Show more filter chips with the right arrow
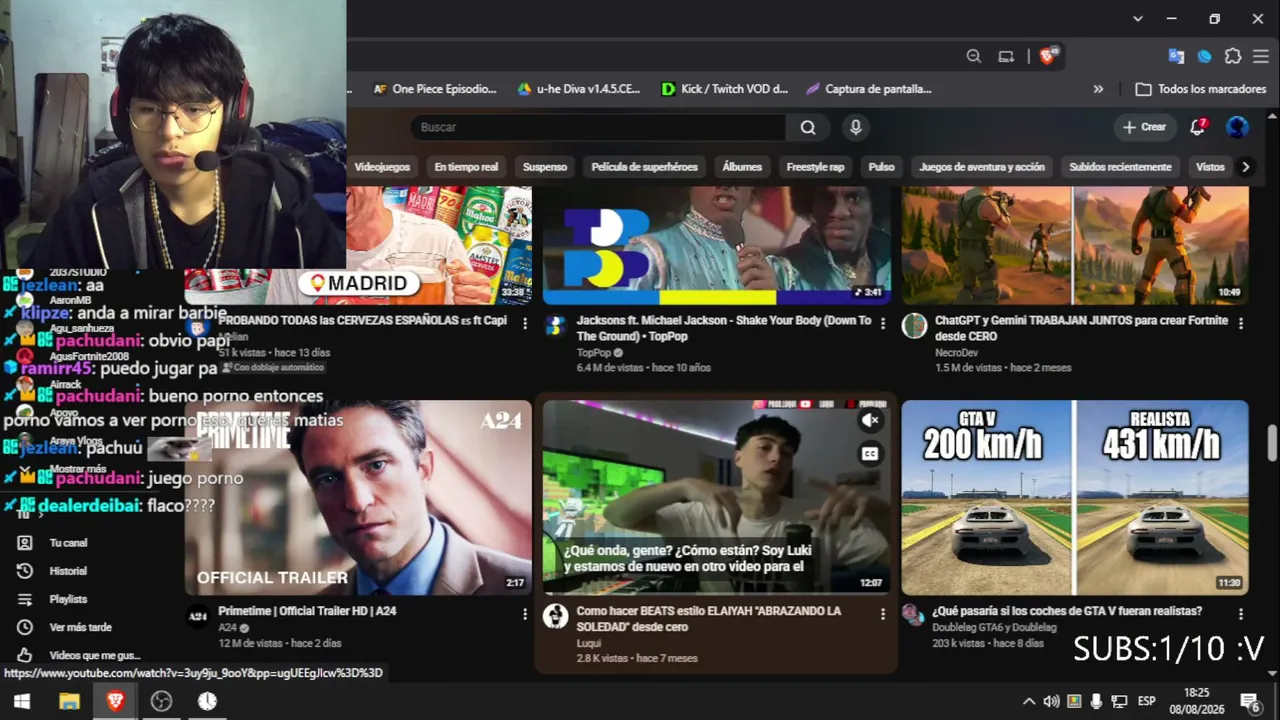1280x720 pixels. [1245, 167]
